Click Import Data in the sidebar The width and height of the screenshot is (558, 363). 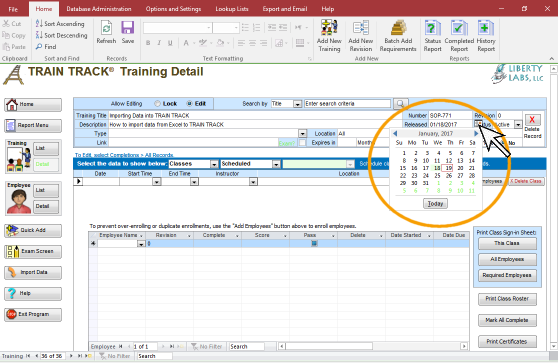pyautogui.click(x=33, y=273)
